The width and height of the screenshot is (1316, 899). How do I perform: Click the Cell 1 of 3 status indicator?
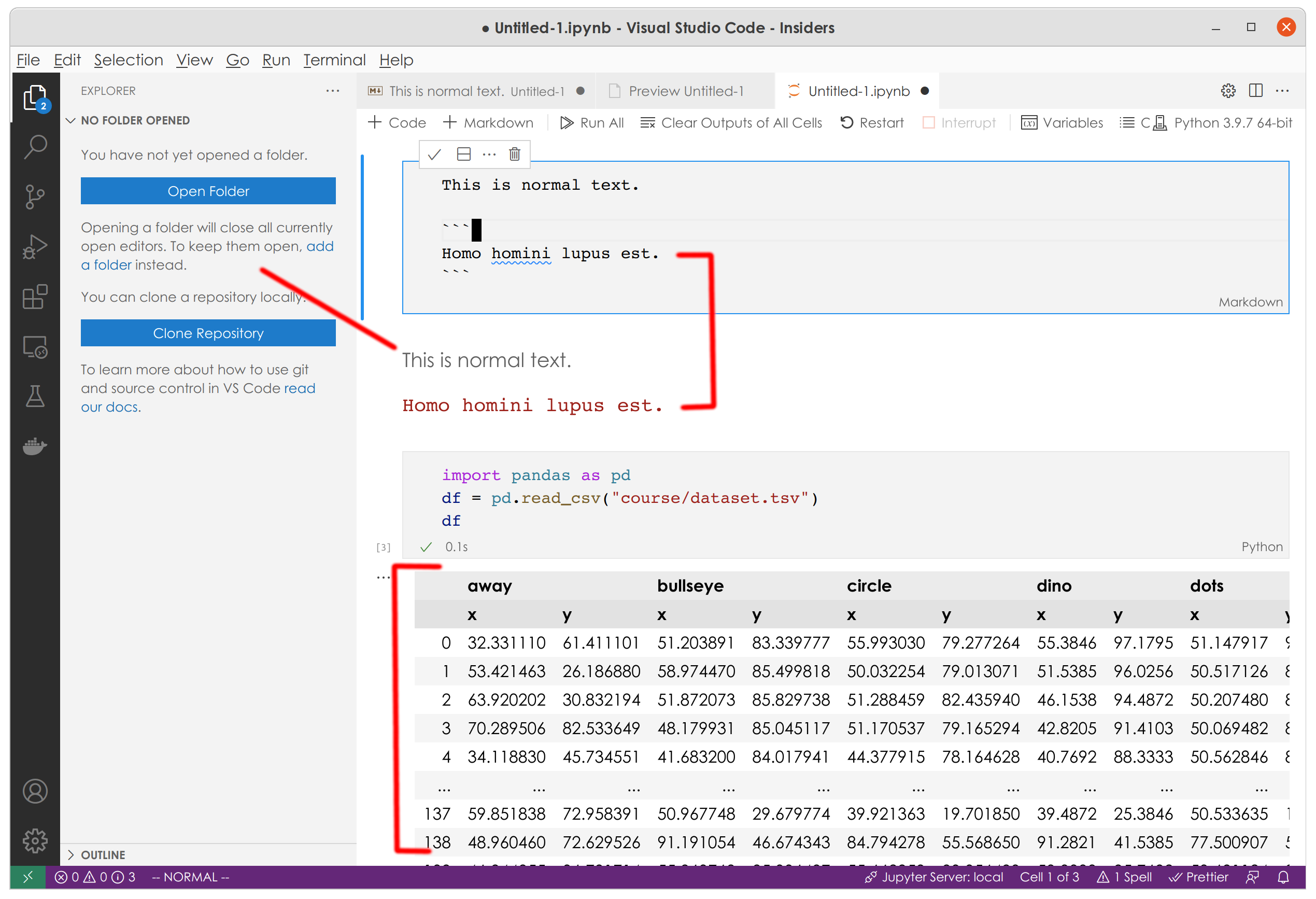tap(1050, 877)
